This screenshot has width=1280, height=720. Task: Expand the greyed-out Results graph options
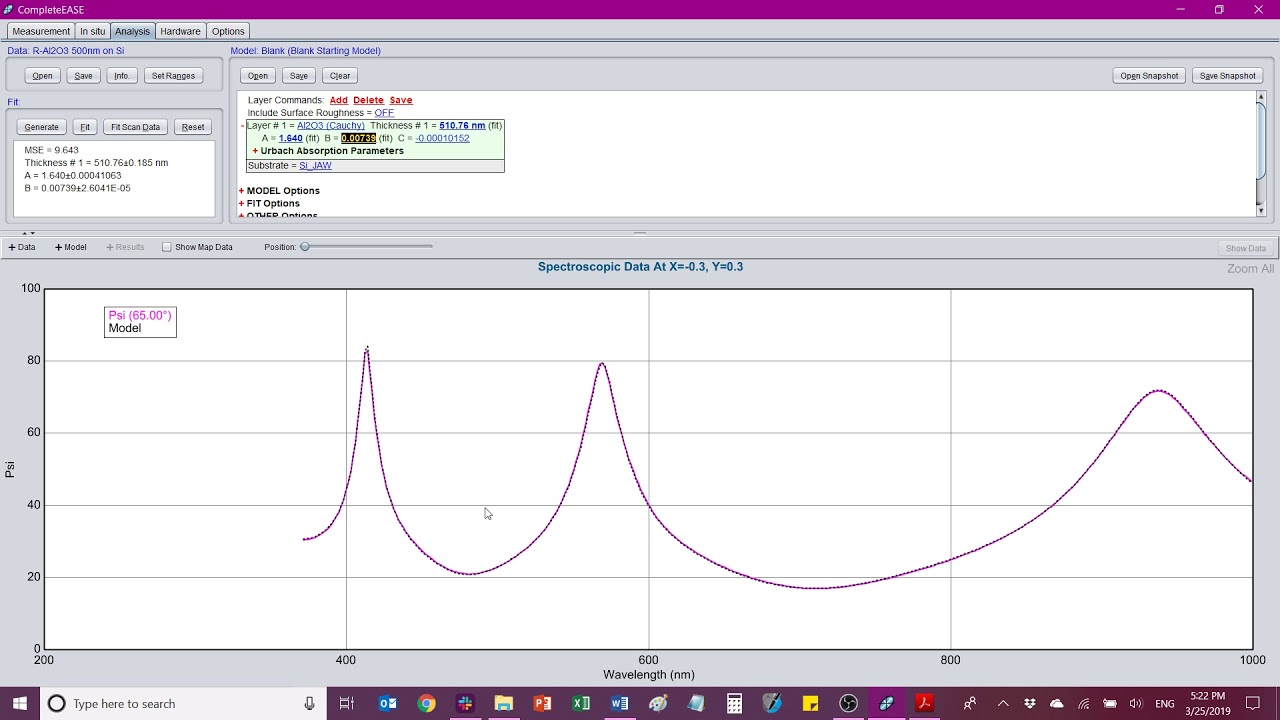click(125, 247)
